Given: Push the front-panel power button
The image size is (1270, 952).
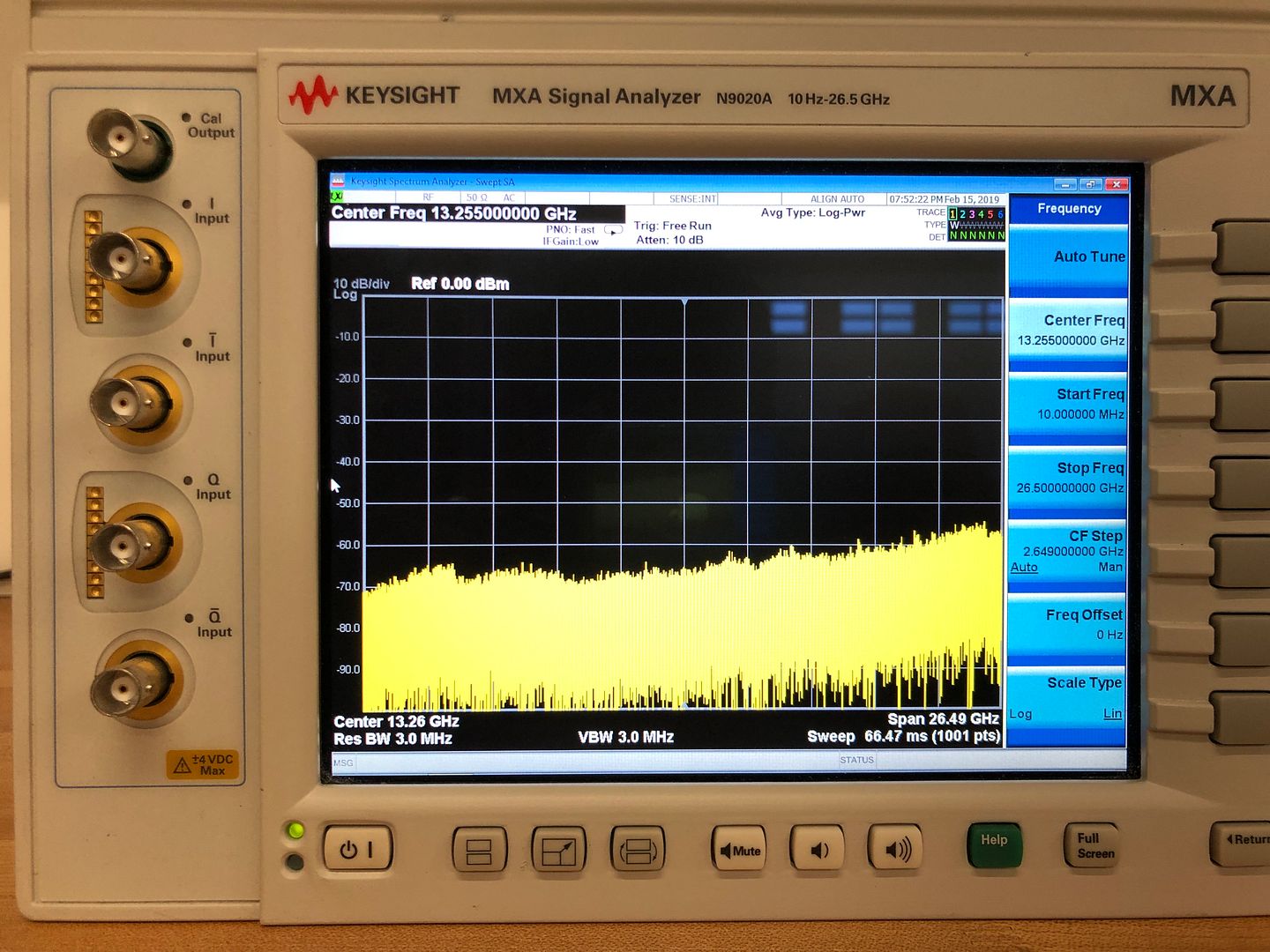Looking at the screenshot, I should (x=357, y=850).
